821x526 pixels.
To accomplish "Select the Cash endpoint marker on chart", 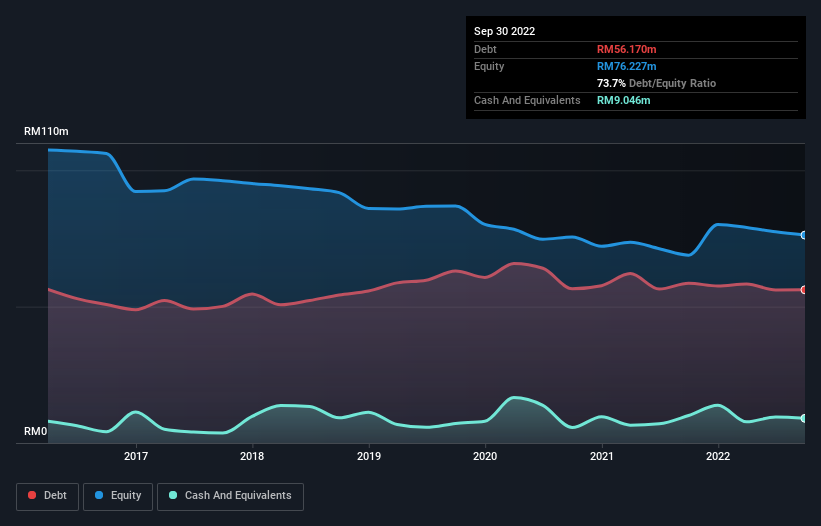I will [x=804, y=418].
